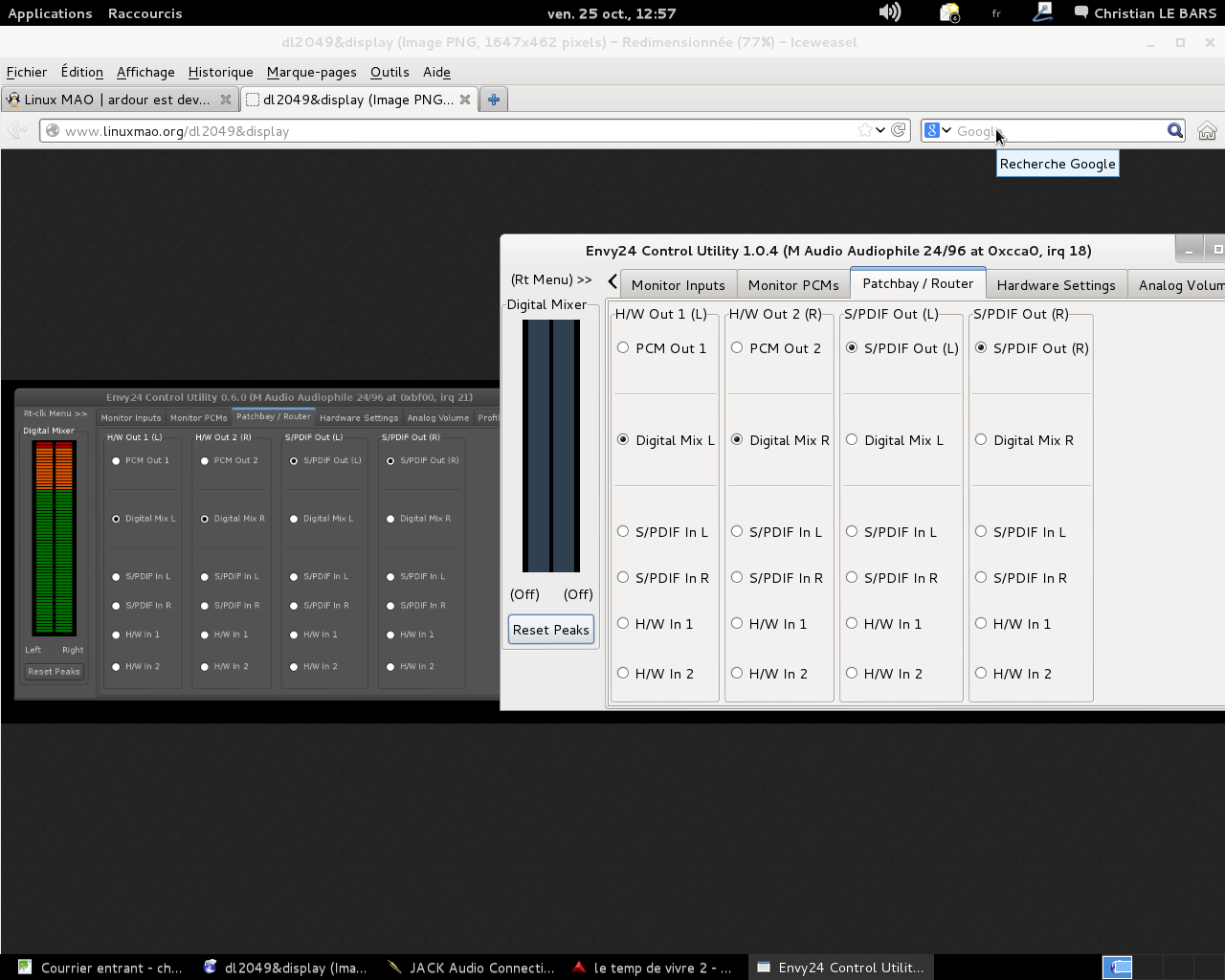Click the URL address field in Iceweasel
Screen dimensions: 1225x980
point(459,131)
